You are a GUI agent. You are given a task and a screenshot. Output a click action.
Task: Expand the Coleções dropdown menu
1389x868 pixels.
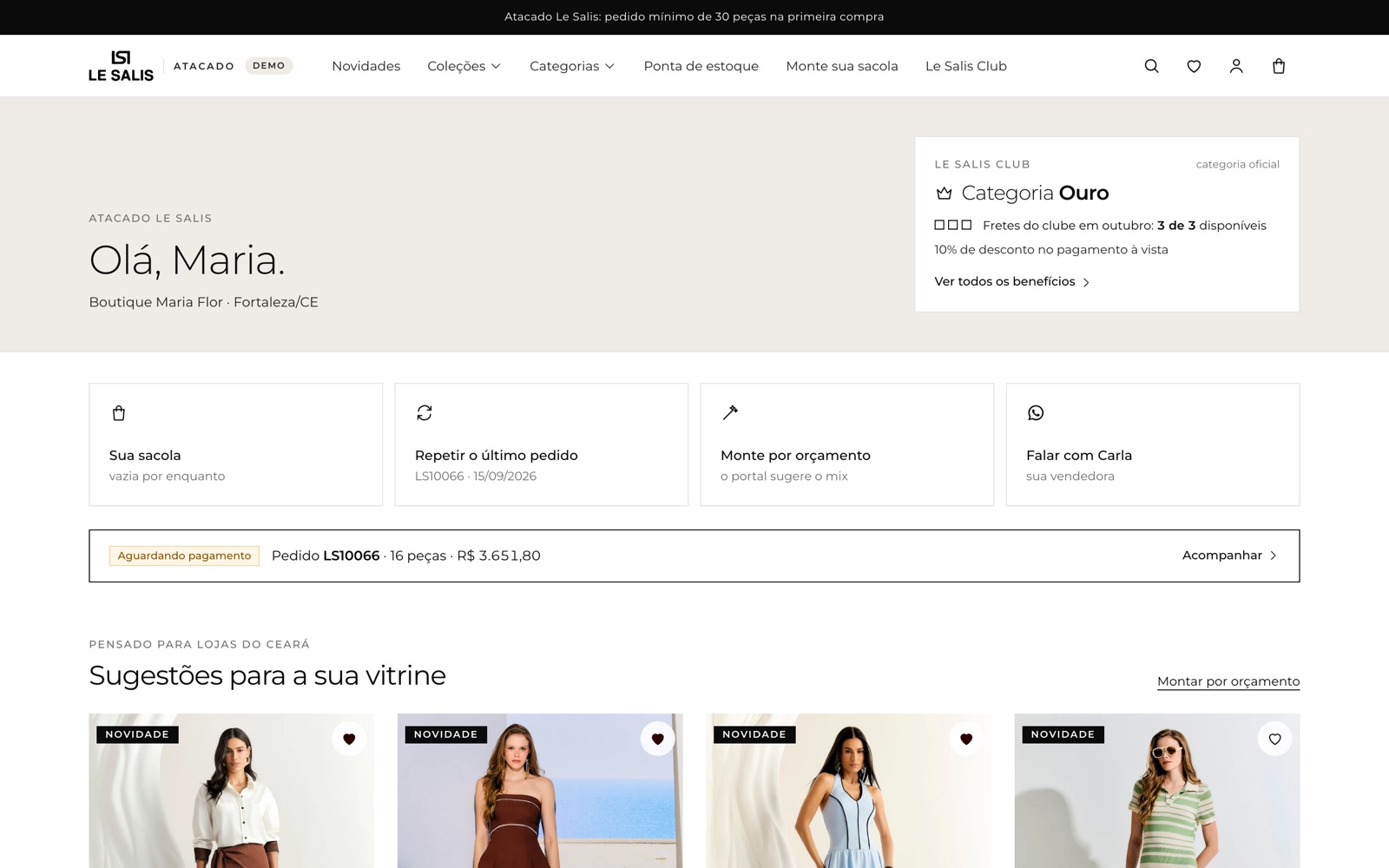click(x=464, y=66)
